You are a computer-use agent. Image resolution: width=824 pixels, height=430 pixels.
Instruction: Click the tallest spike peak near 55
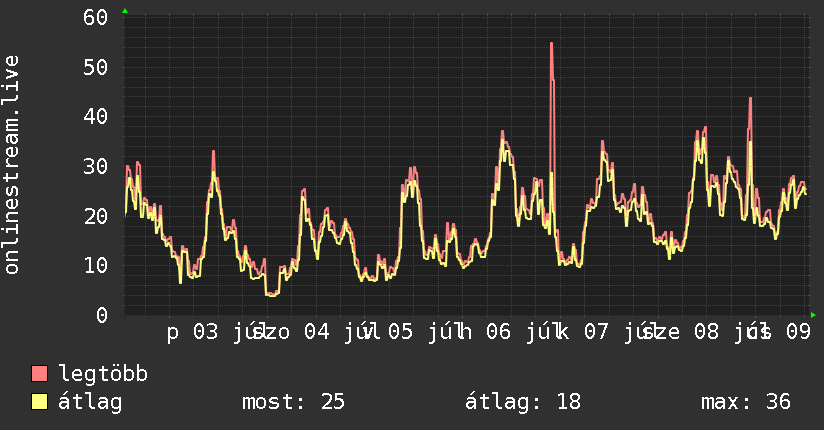coord(551,44)
